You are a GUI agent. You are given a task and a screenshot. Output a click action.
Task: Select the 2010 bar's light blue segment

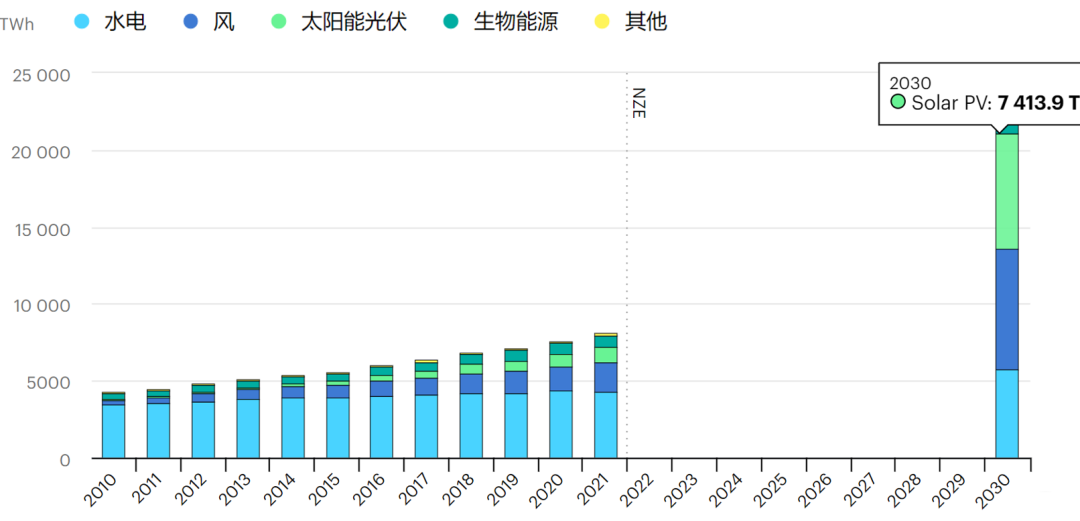[x=113, y=431]
